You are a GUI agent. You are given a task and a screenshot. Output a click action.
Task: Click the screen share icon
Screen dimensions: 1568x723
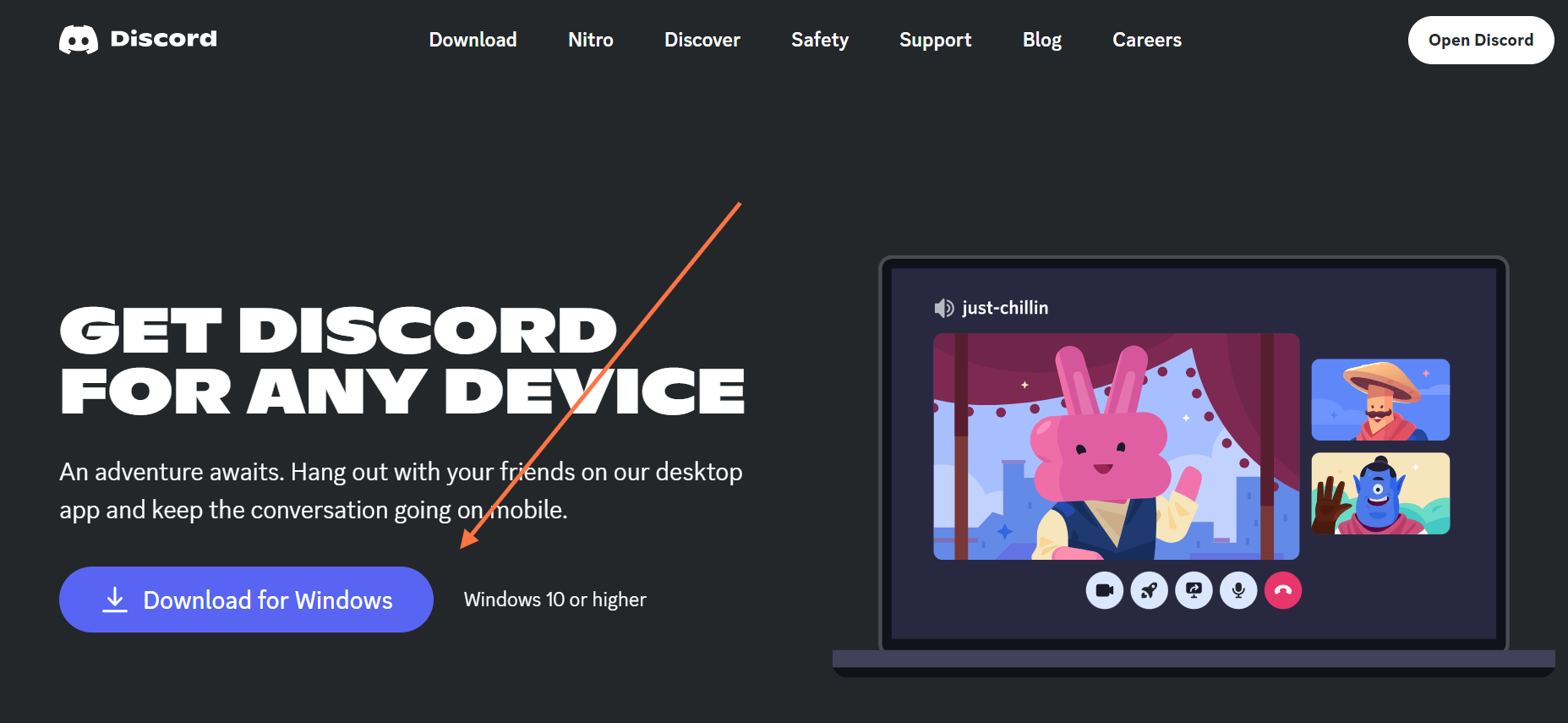click(x=1194, y=590)
